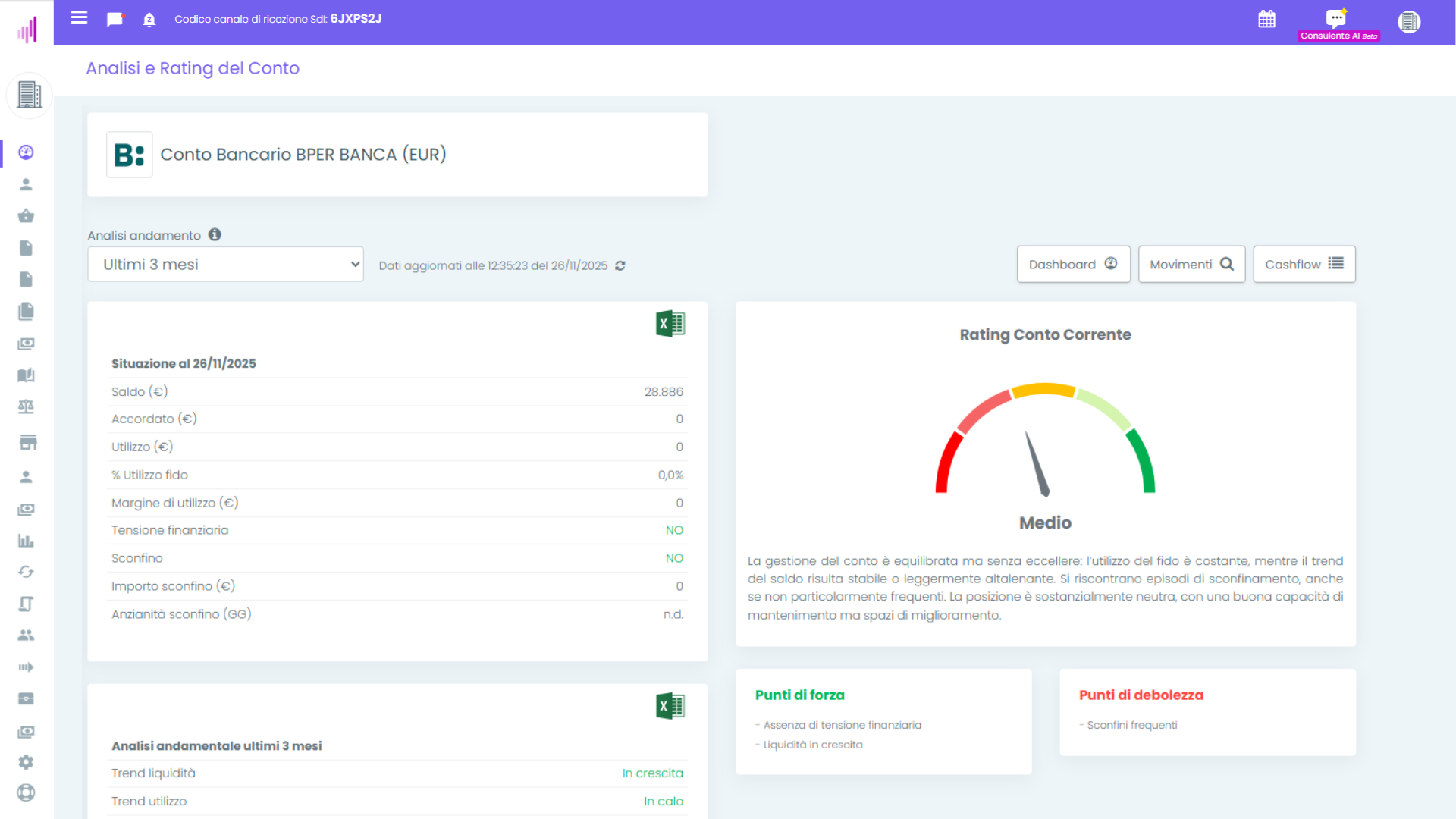
Task: Select the balance scales icon in sidebar
Action: coord(26,406)
